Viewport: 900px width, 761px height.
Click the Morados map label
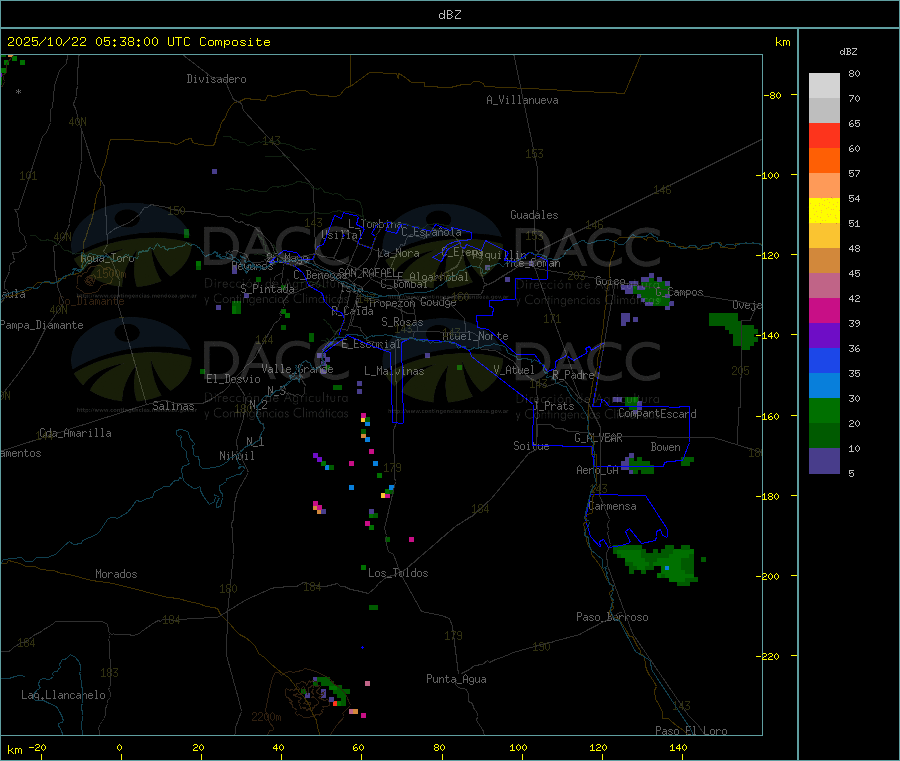tap(117, 574)
